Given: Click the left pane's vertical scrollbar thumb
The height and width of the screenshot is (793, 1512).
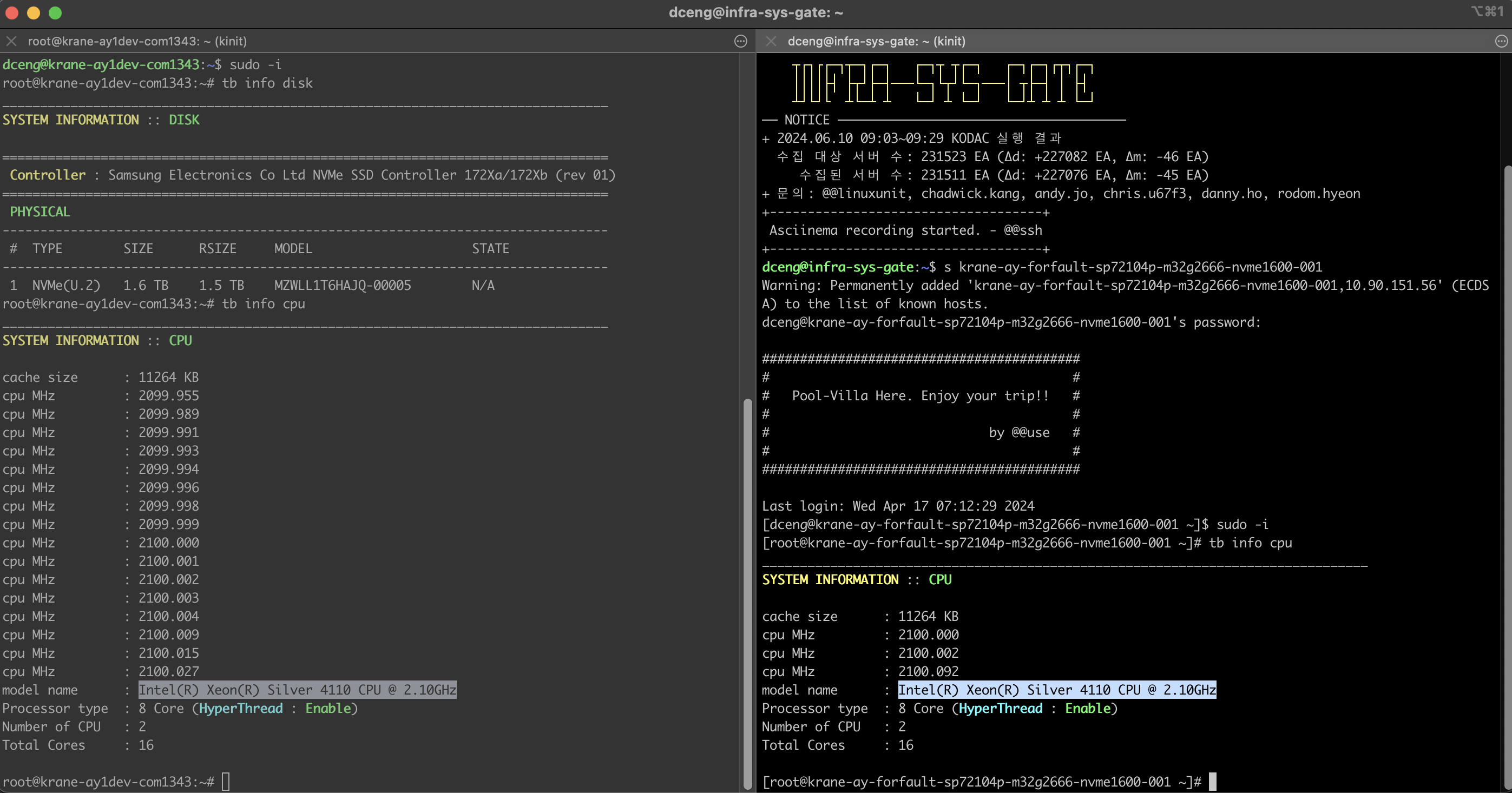Looking at the screenshot, I should 747,593.
